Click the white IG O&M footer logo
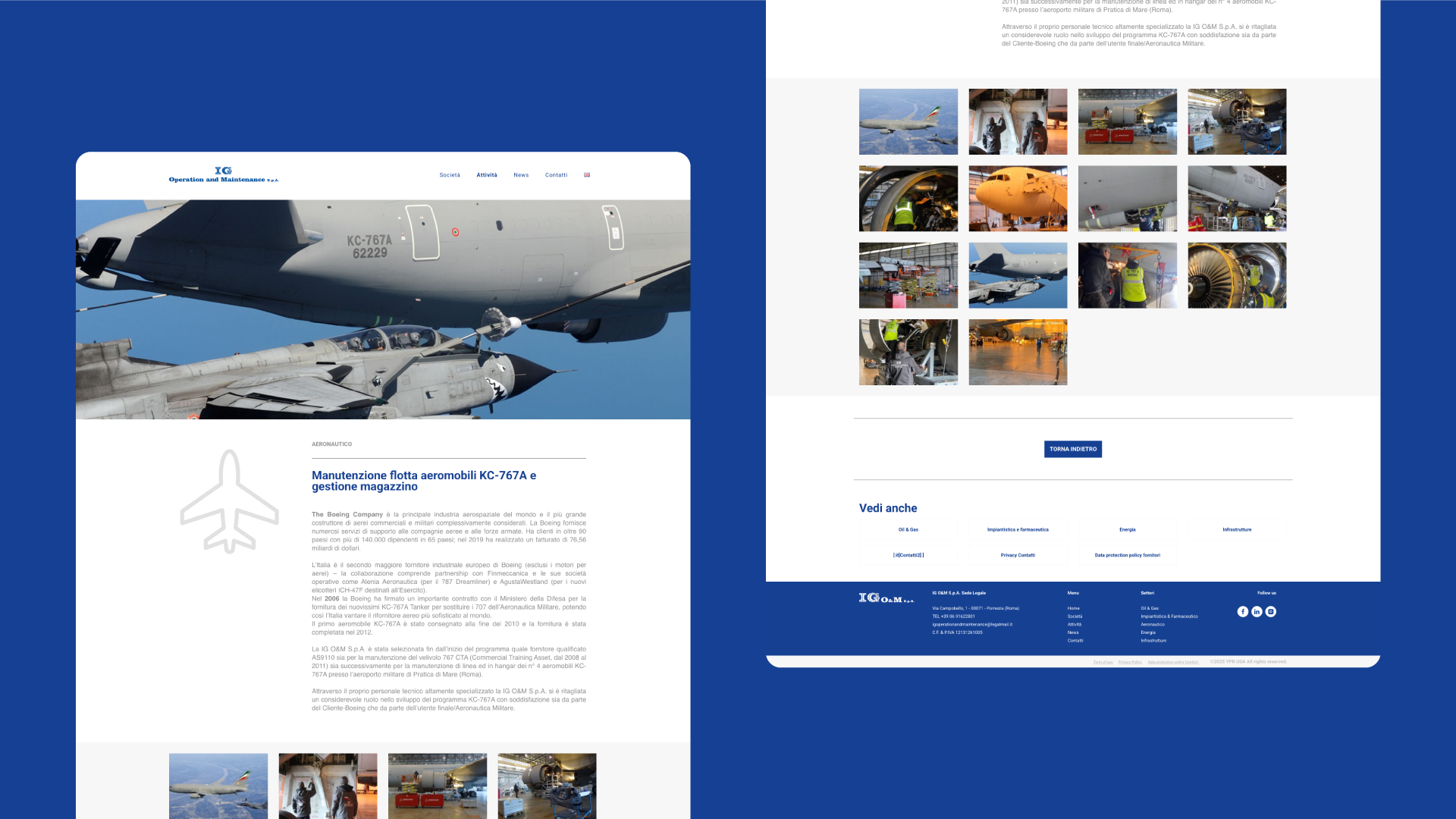This screenshot has width=1456, height=819. [886, 598]
